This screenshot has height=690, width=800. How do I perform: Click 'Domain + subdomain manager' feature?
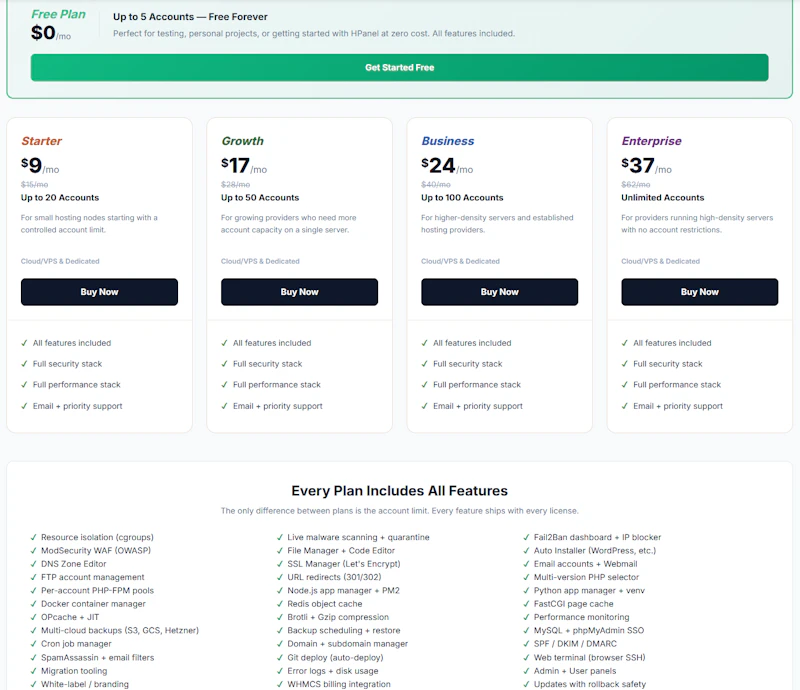(x=347, y=644)
